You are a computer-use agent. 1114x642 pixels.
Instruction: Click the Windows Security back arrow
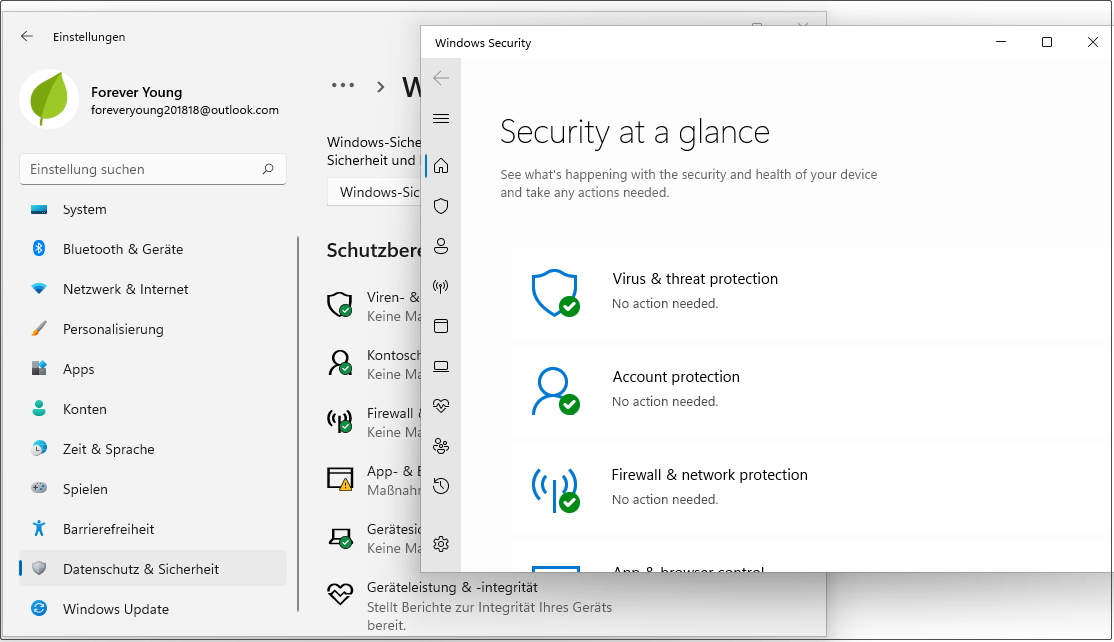click(441, 77)
